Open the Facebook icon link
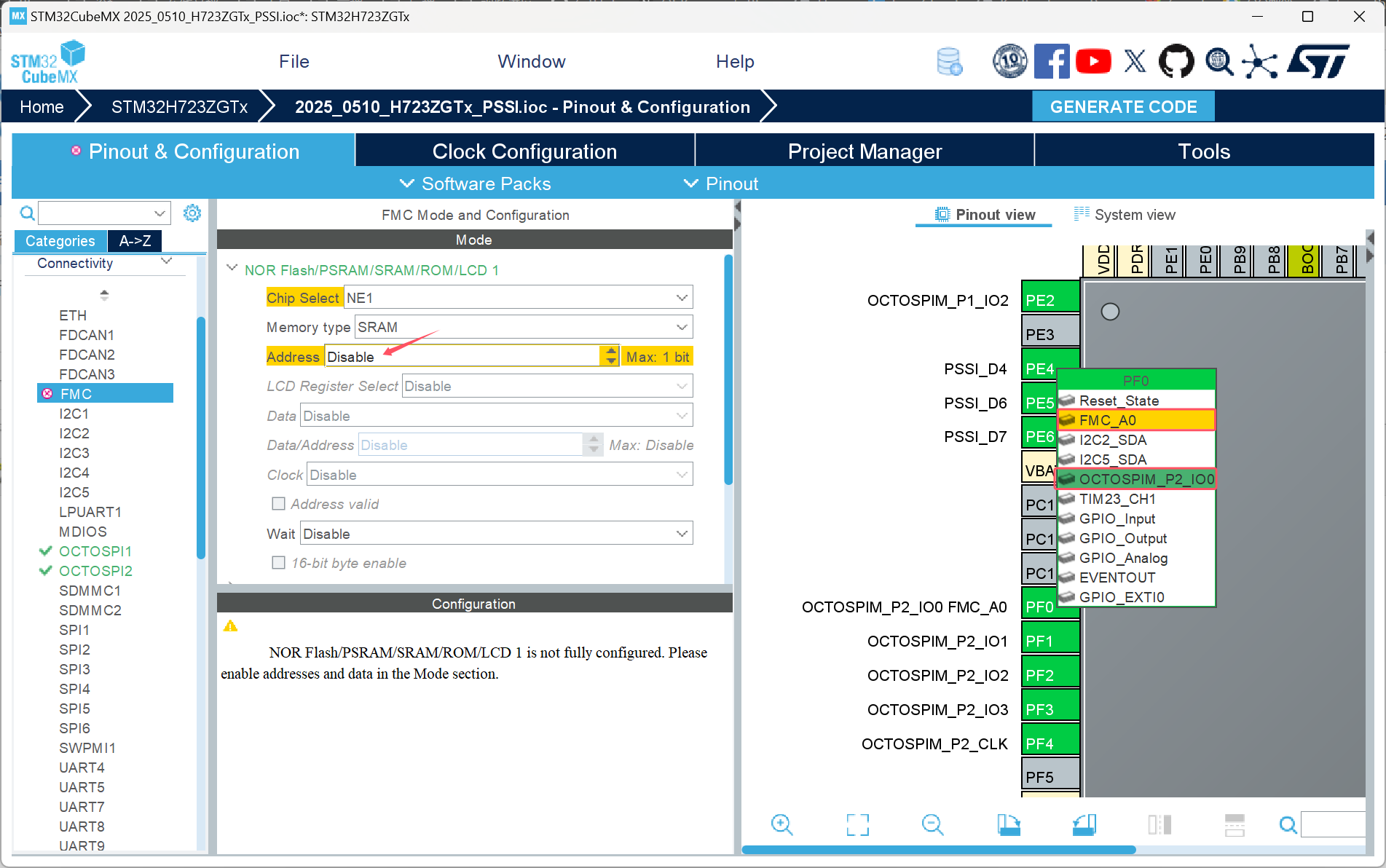The image size is (1386, 868). click(x=1052, y=61)
